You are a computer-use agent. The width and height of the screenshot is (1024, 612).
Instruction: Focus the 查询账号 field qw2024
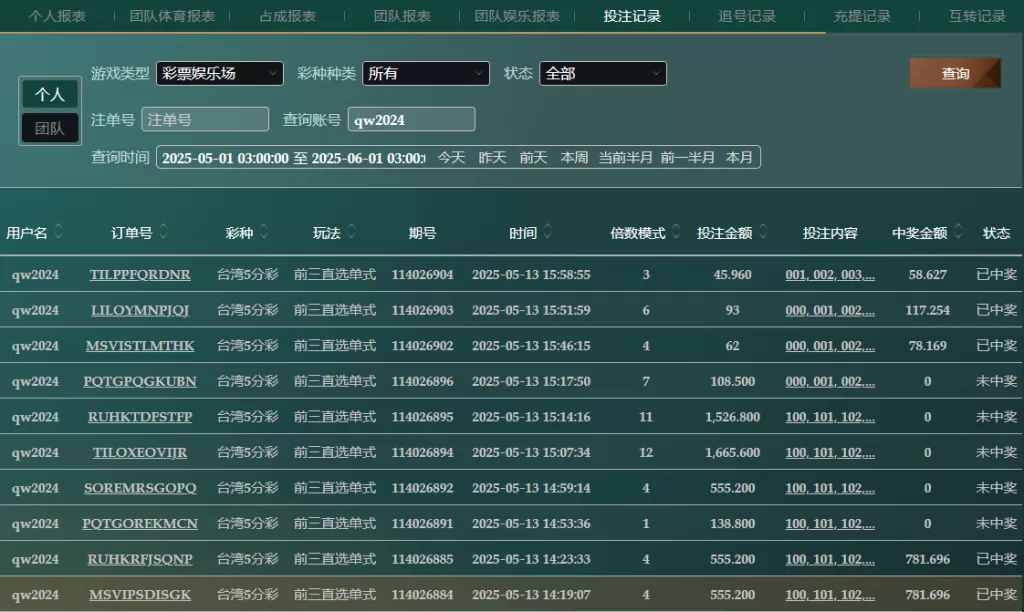pos(411,120)
